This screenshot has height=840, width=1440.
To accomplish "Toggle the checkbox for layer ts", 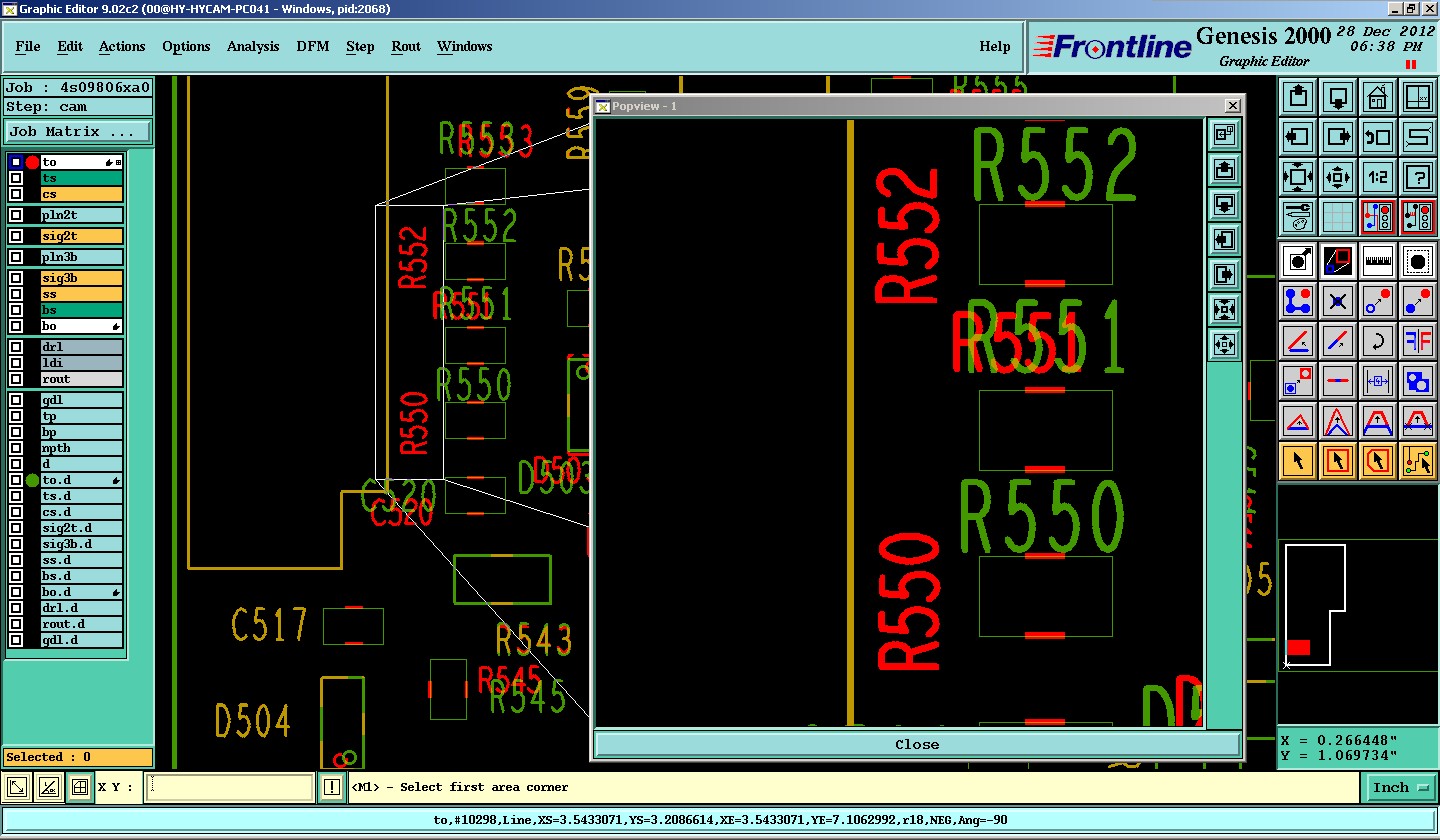I will 16,178.
